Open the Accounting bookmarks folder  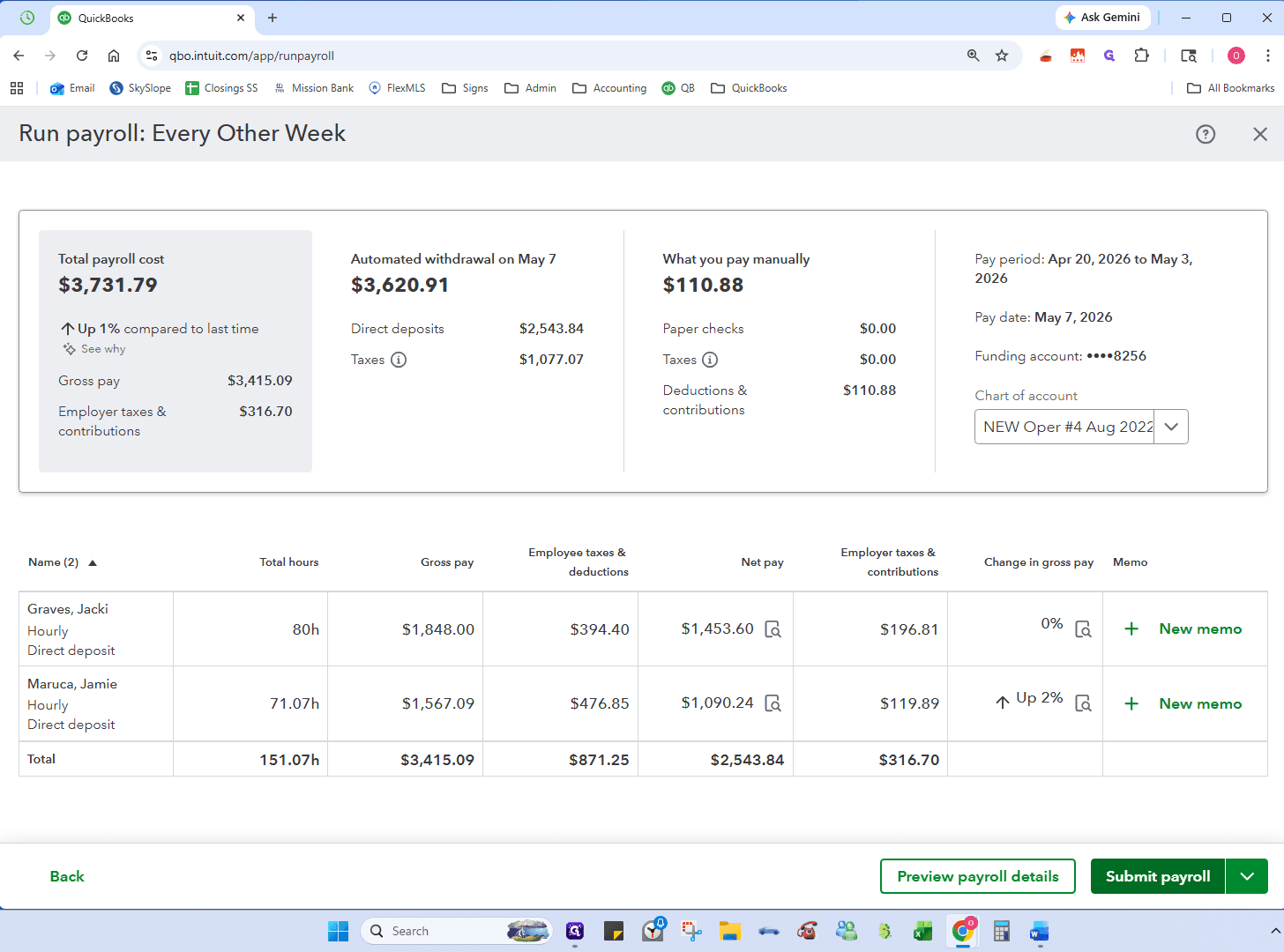pos(609,88)
